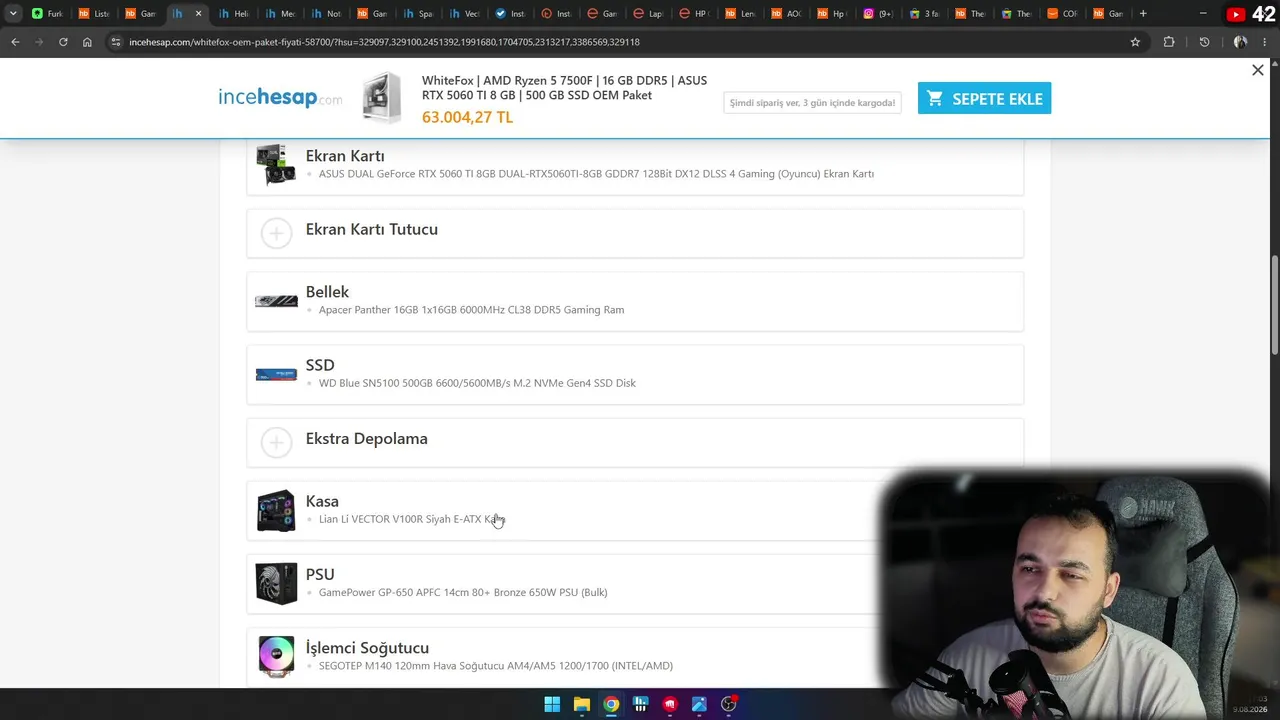Switch to the COF browser tab
This screenshot has width=1280, height=720.
pos(1061,14)
